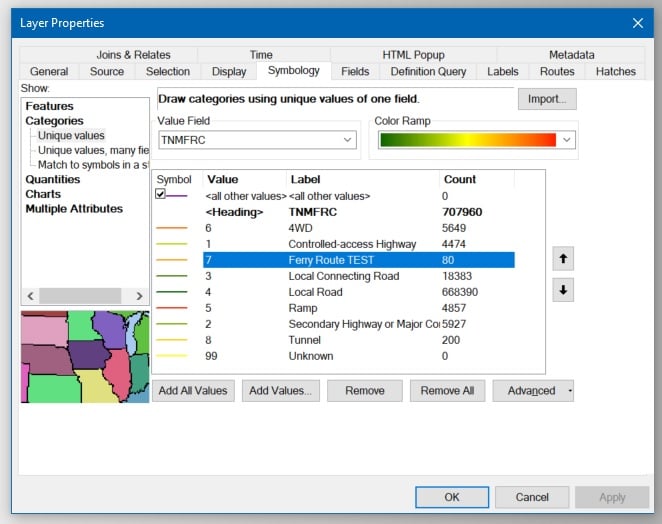Open the Labels tab
Screen dimensions: 662x524
(x=502, y=71)
